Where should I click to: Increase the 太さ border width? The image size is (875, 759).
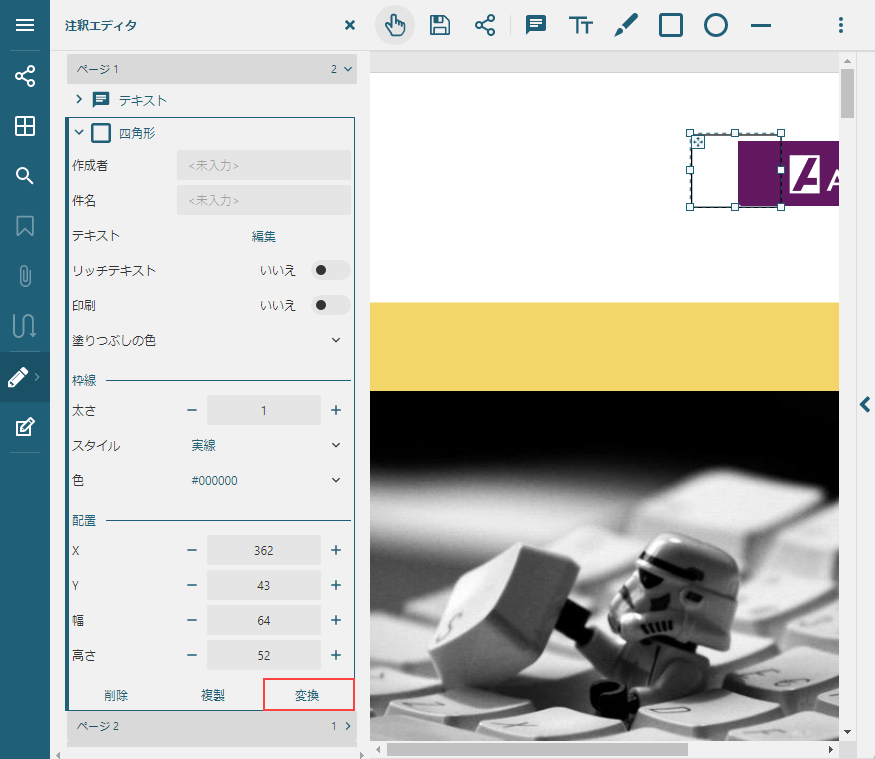(336, 410)
